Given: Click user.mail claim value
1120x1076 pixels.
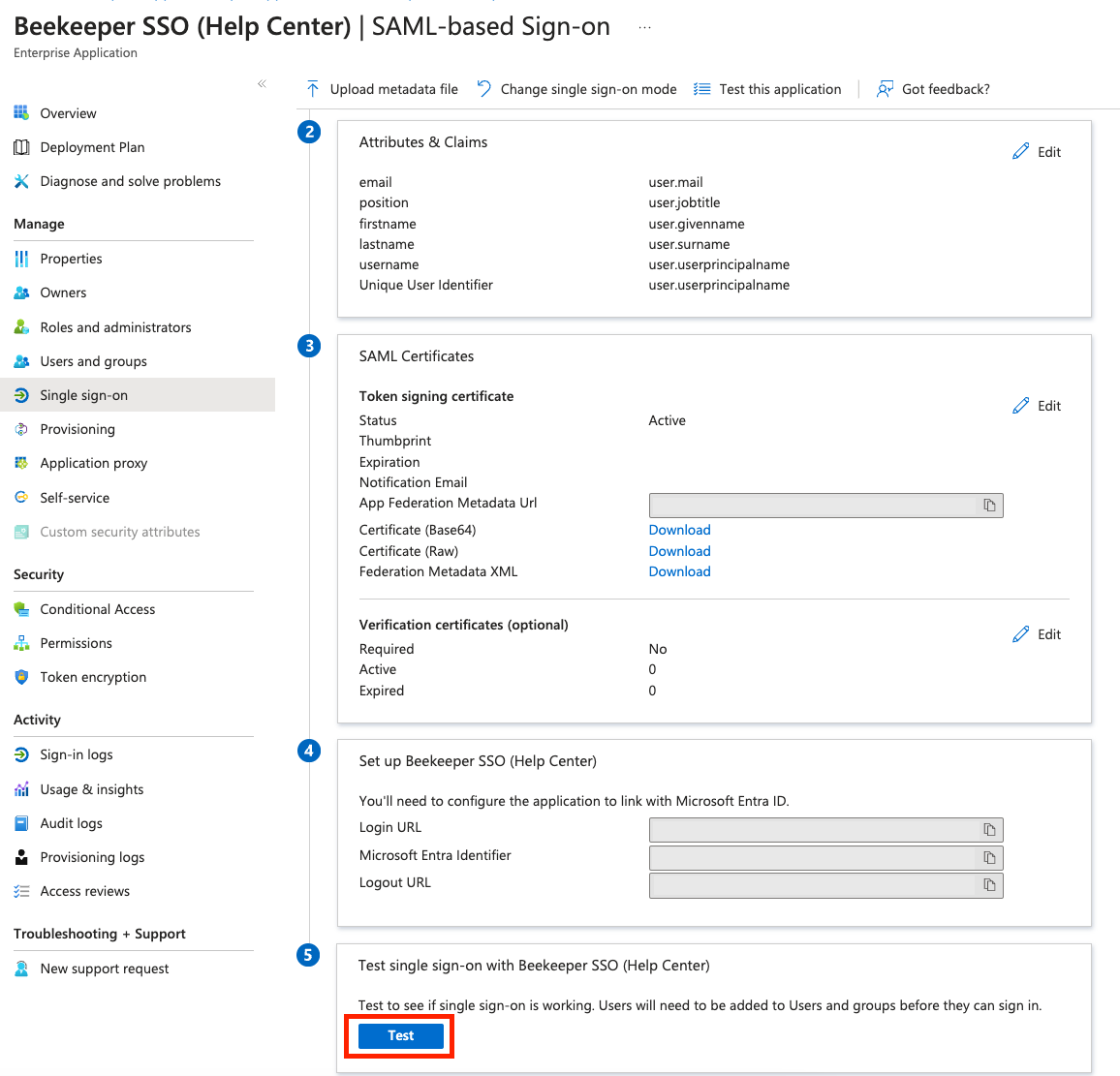Looking at the screenshot, I should coord(675,182).
